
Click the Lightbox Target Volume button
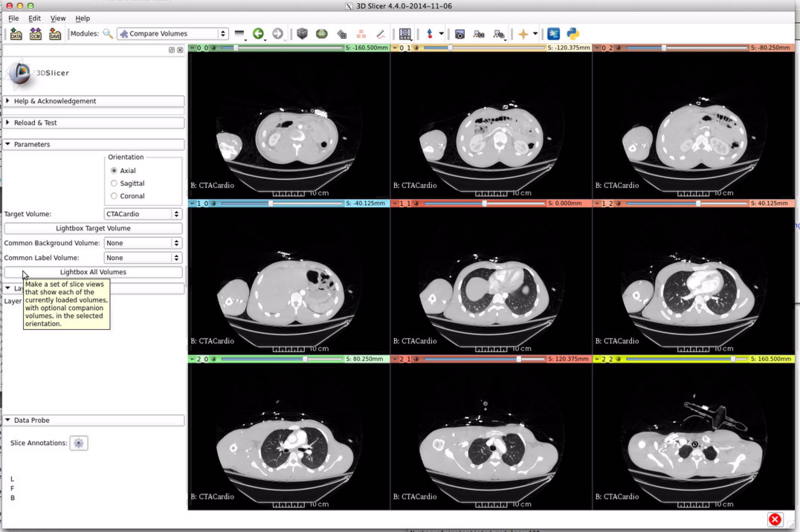click(93, 228)
